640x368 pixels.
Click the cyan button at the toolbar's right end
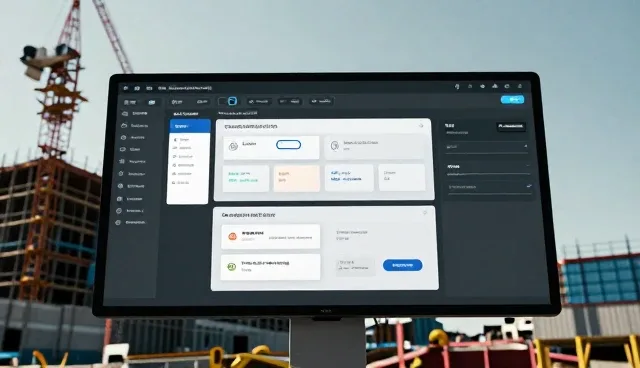[512, 100]
